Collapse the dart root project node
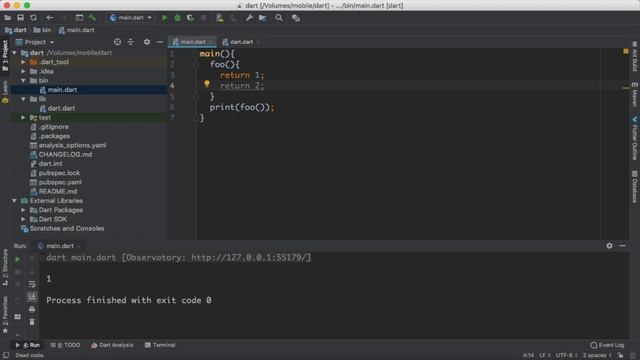Viewport: 640px width, 360px height. (15, 53)
